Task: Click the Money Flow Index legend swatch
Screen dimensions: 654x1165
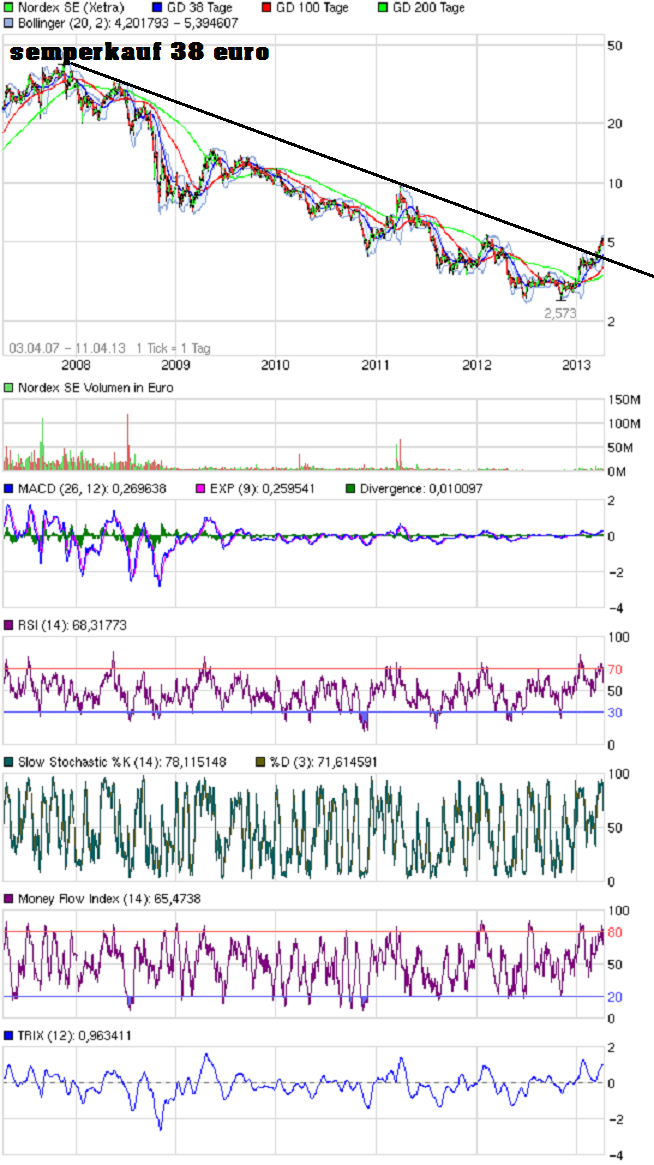Action: 8,898
